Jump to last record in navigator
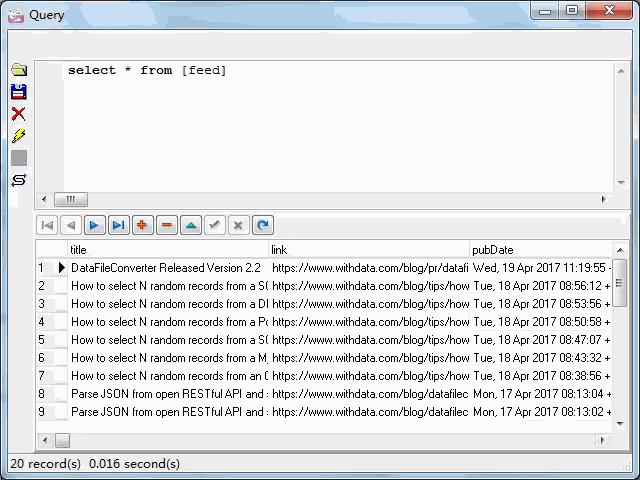The width and height of the screenshot is (640, 480). (119, 225)
